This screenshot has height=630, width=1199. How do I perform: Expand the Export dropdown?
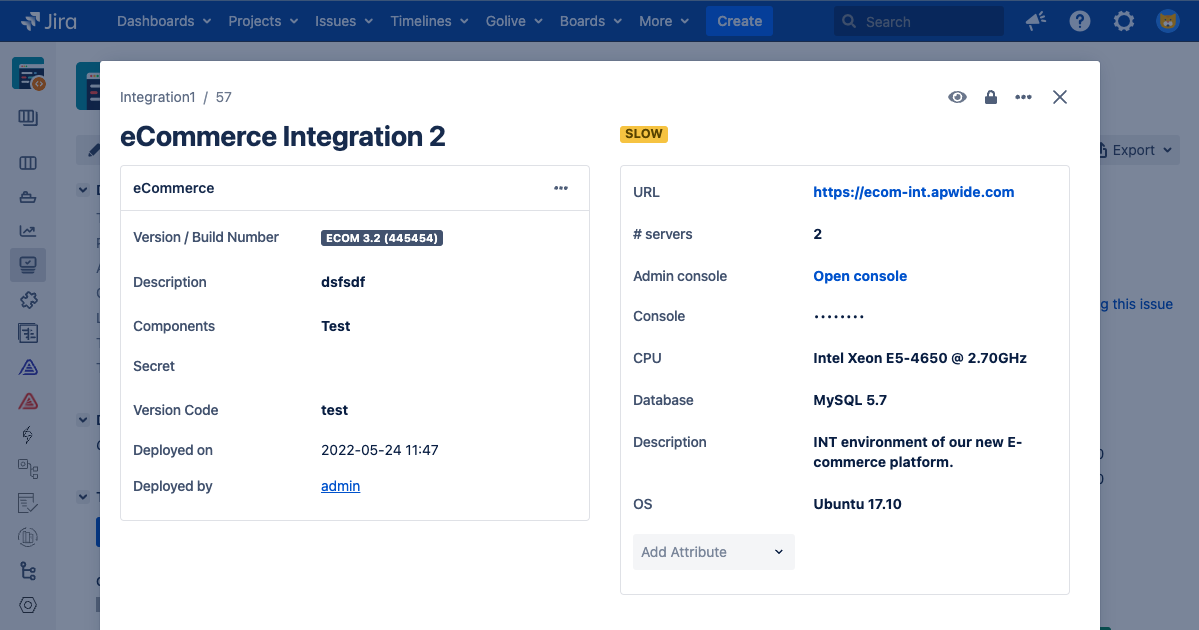[x=1135, y=150]
